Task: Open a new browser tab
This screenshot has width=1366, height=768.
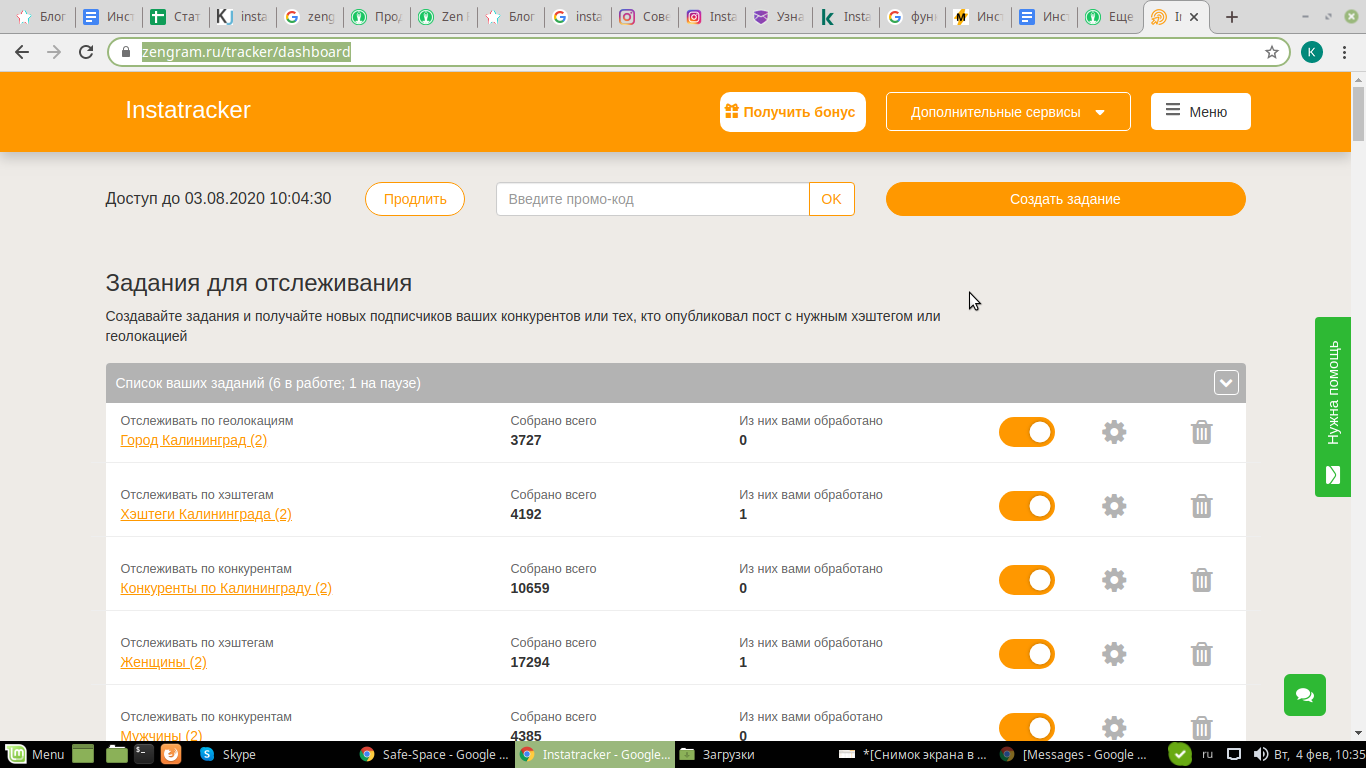Action: pyautogui.click(x=1232, y=17)
